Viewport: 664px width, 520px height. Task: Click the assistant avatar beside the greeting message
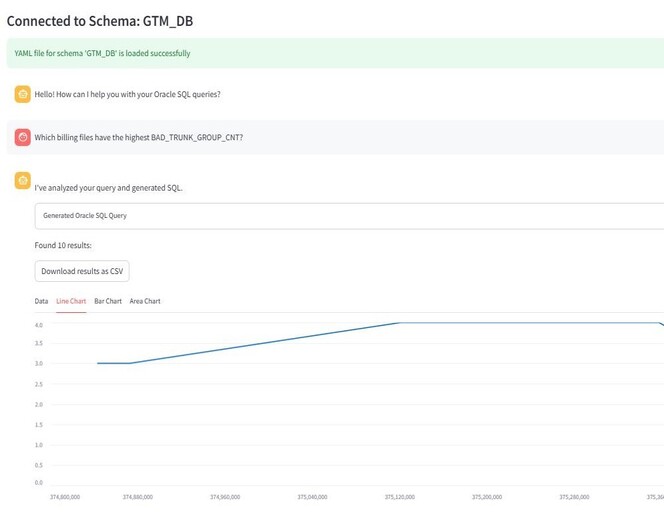pos(22,94)
